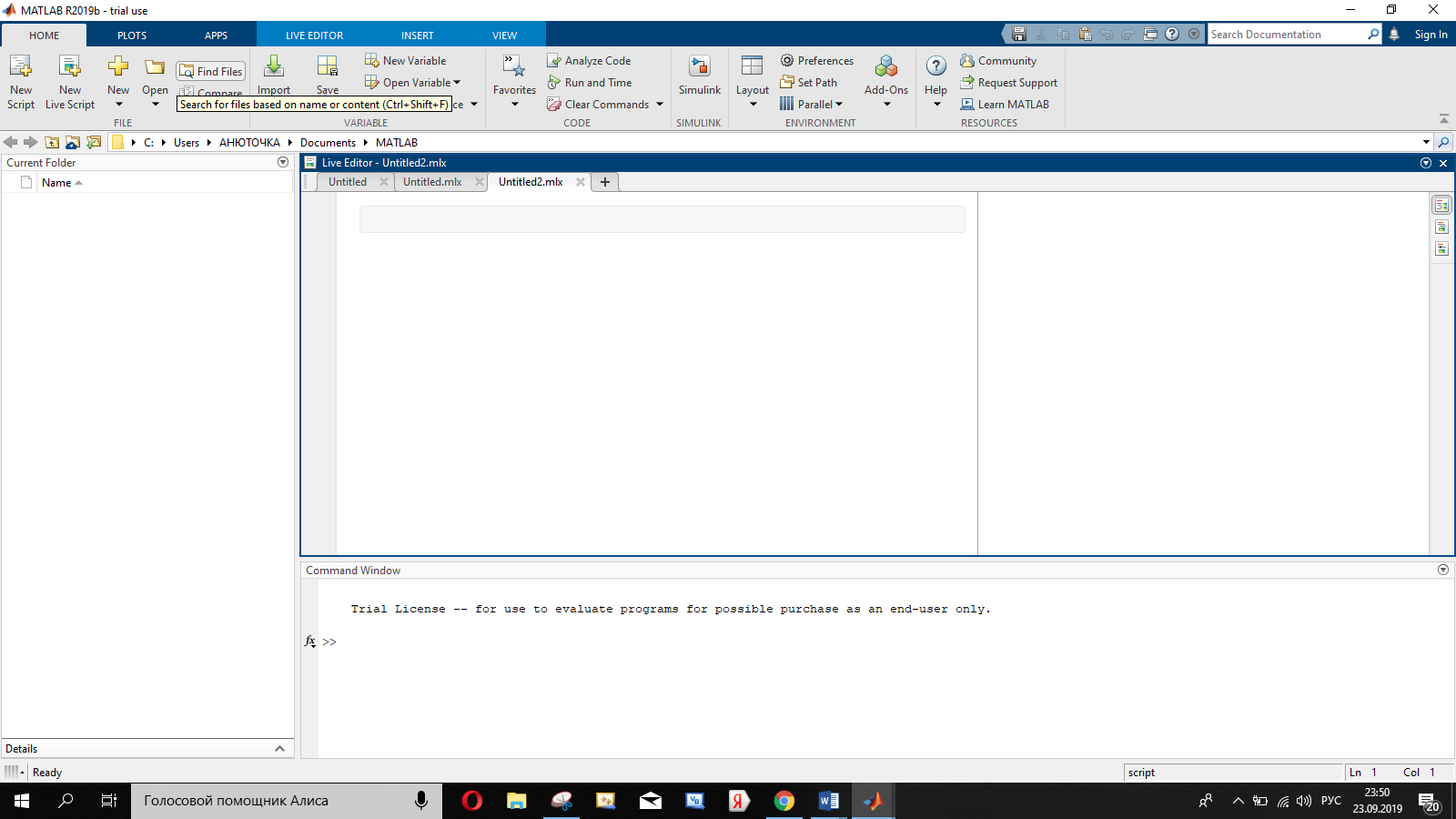Launch Simulink
Image resolution: width=1456 pixels, height=819 pixels.
click(x=699, y=75)
